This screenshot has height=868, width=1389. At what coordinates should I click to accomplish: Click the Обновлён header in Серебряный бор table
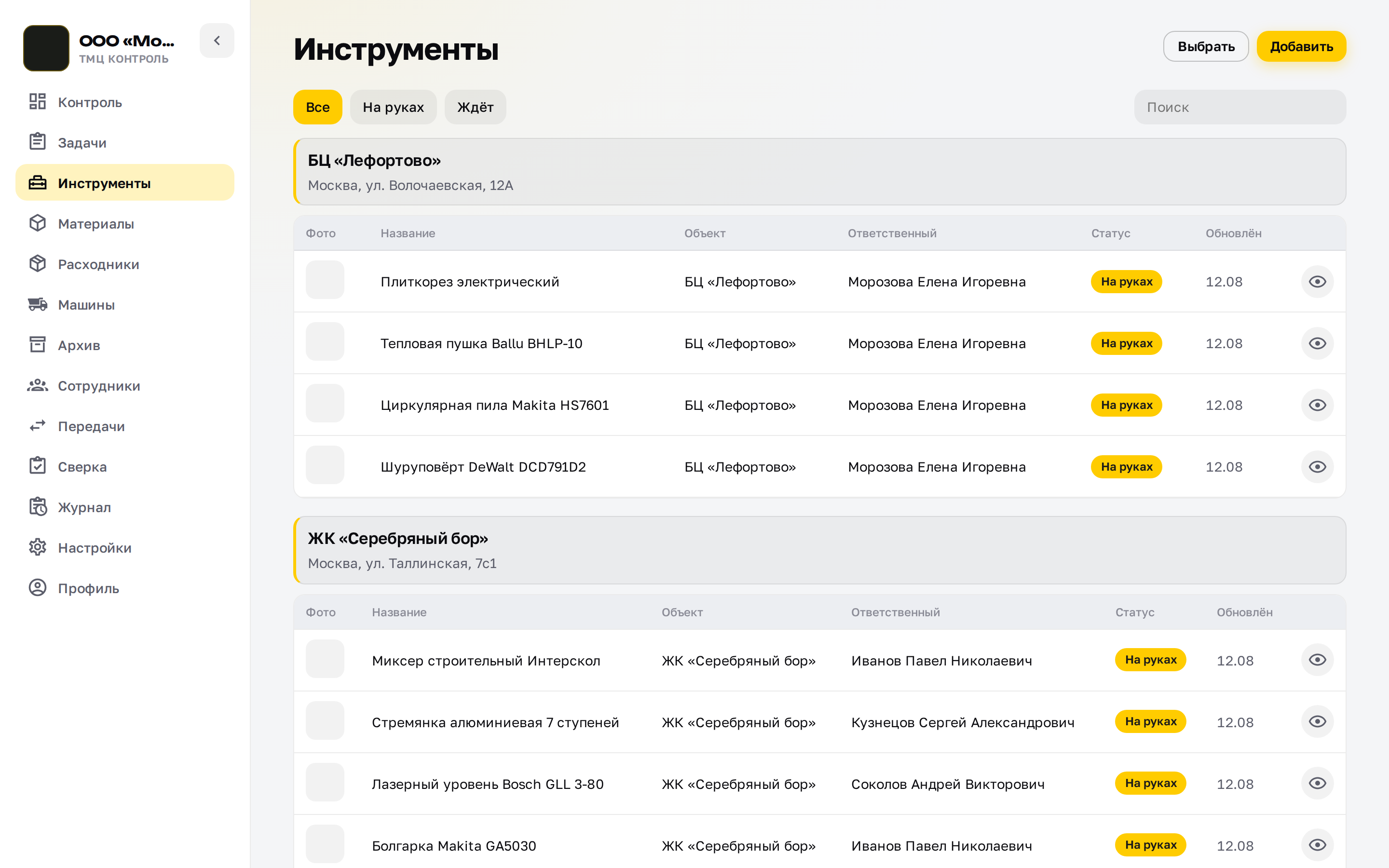1244,612
